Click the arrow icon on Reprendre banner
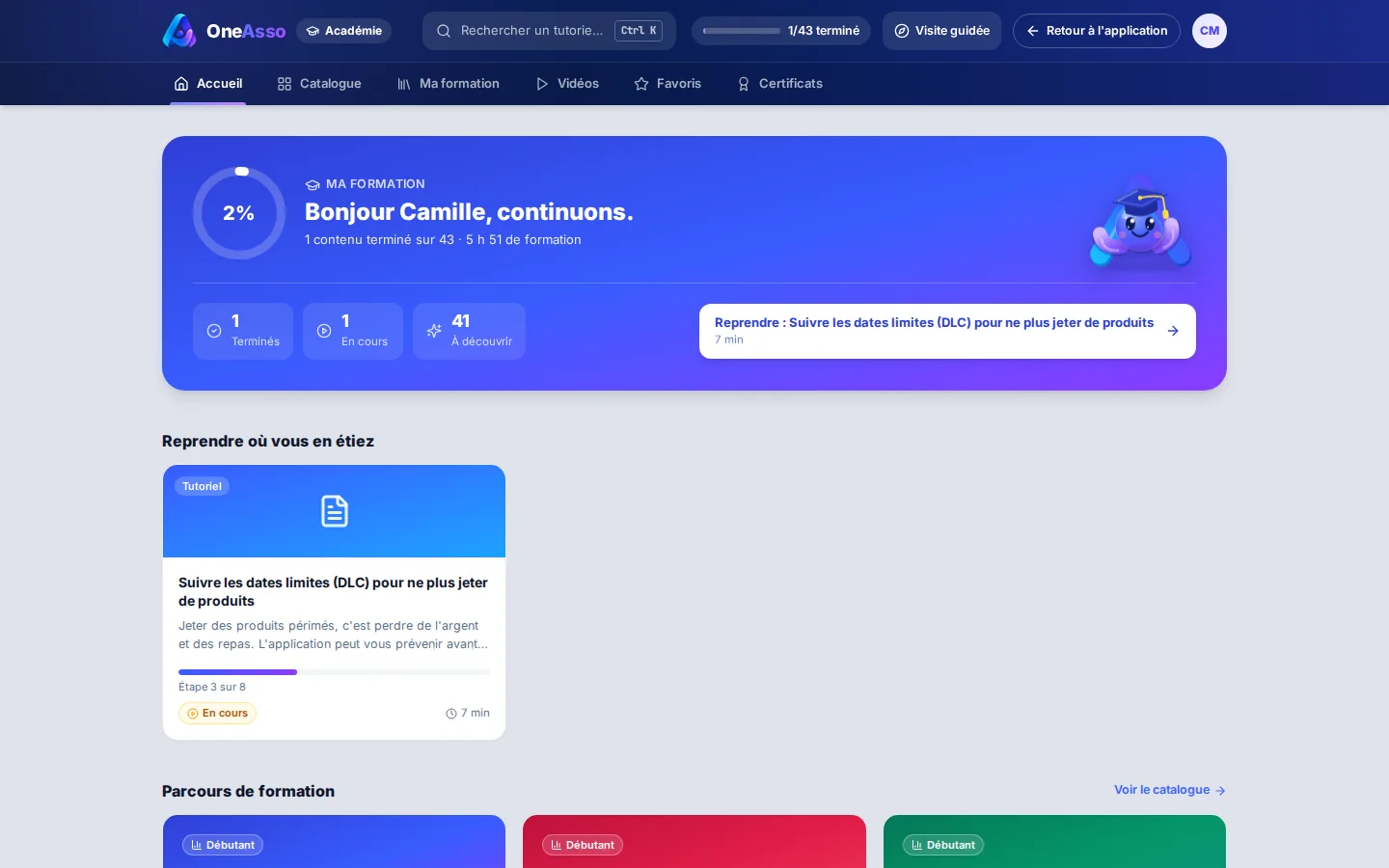Screen dimensions: 1389x868 (x=1173, y=331)
